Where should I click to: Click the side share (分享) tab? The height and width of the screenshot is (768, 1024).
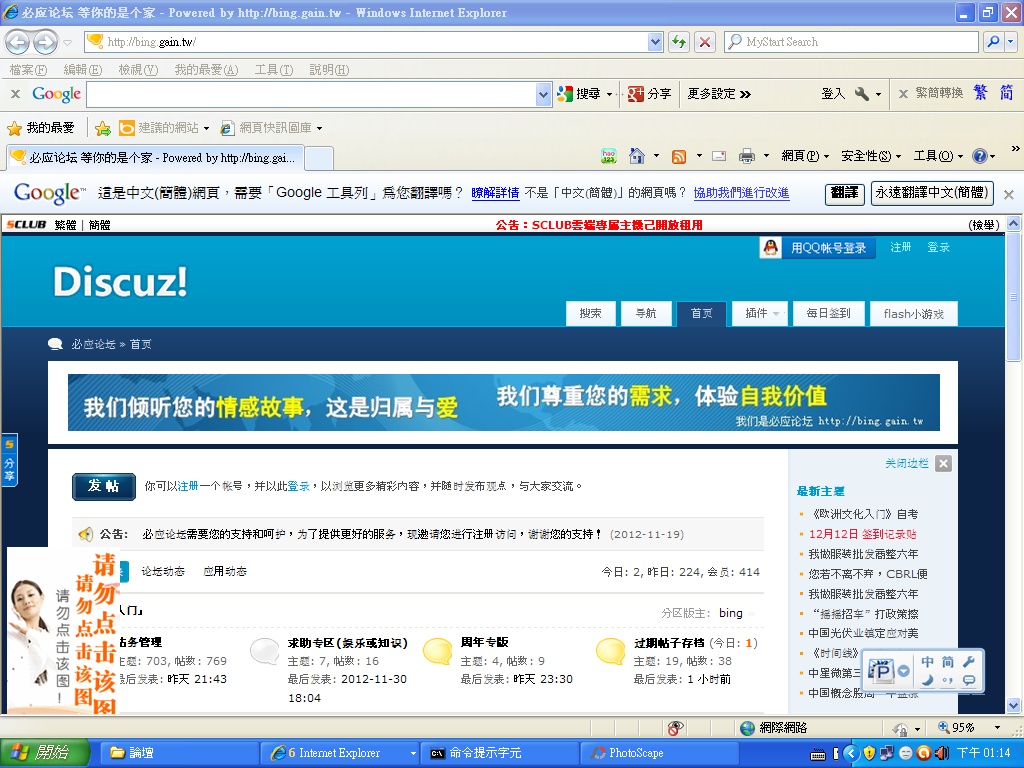pyautogui.click(x=9, y=460)
